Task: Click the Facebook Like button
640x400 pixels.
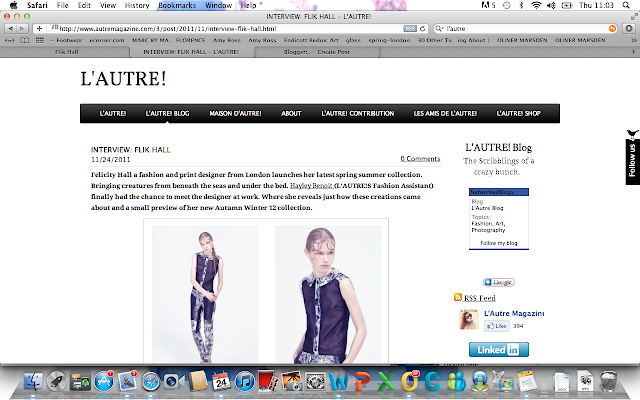Action: [496, 326]
